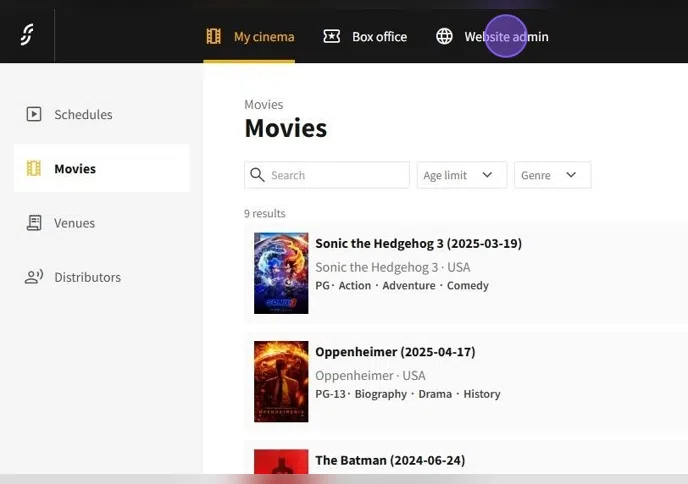
Task: Switch to the My cinema tab
Action: [x=263, y=37]
